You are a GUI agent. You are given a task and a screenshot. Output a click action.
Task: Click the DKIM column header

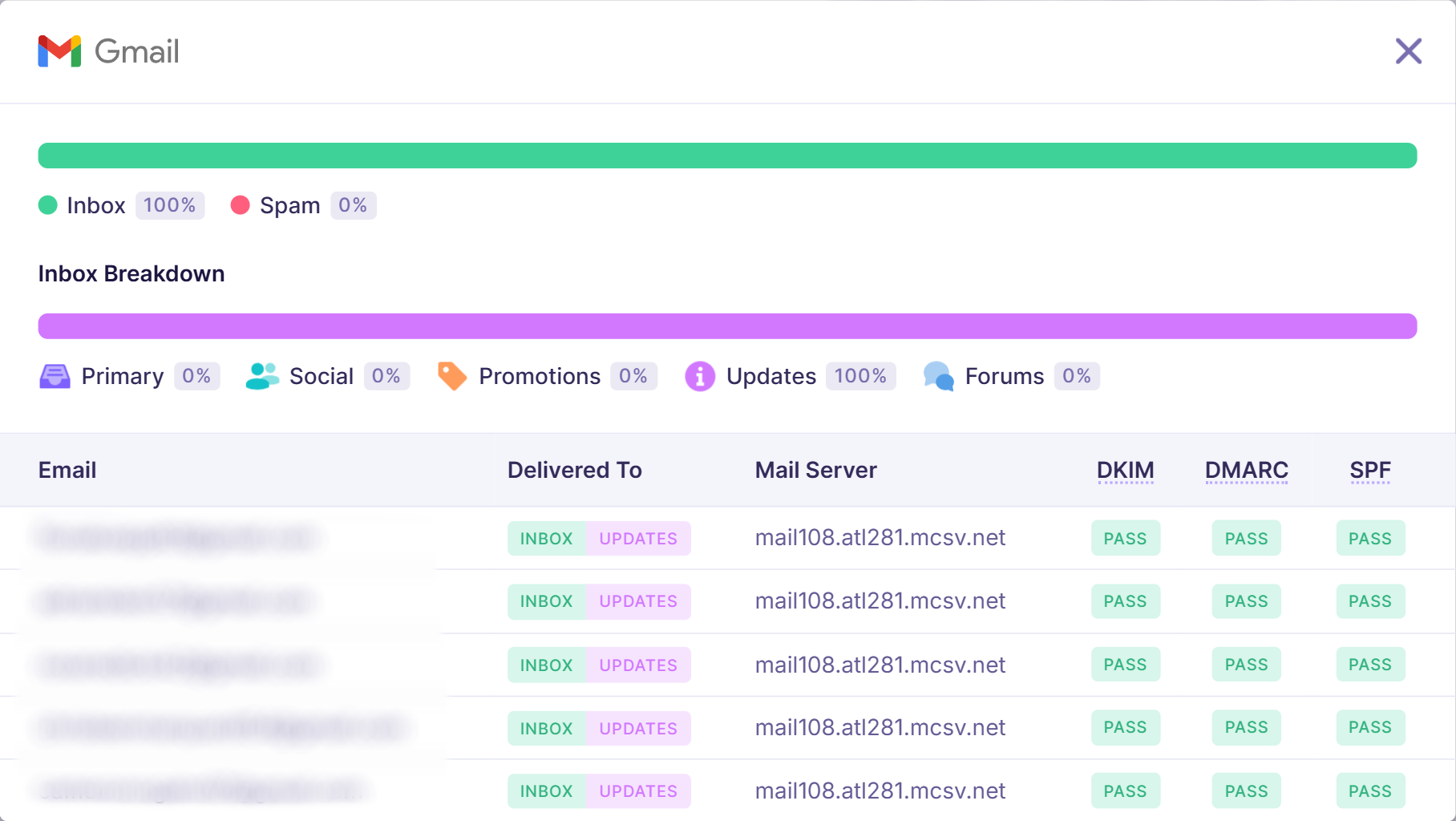point(1126,471)
